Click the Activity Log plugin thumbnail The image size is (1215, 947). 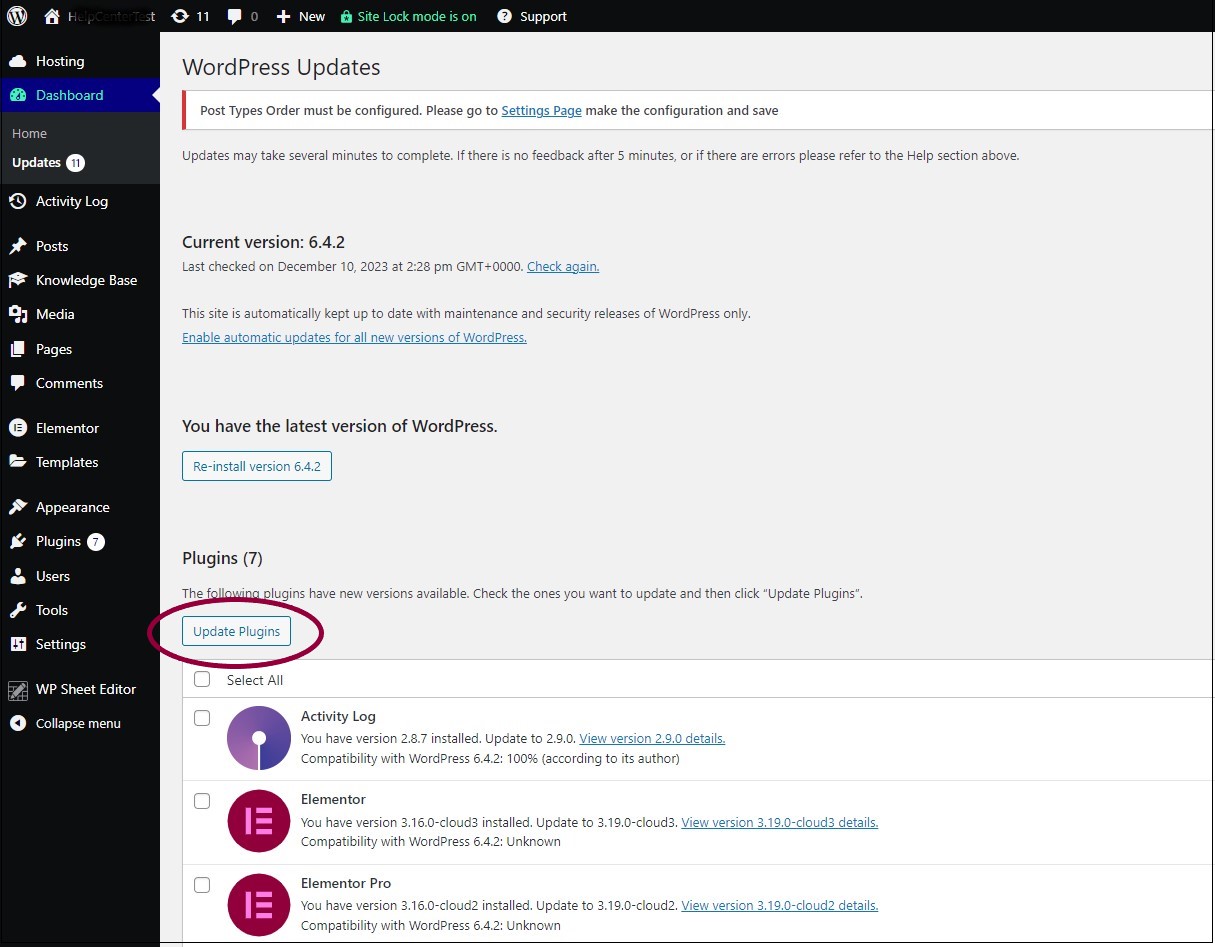click(x=259, y=738)
